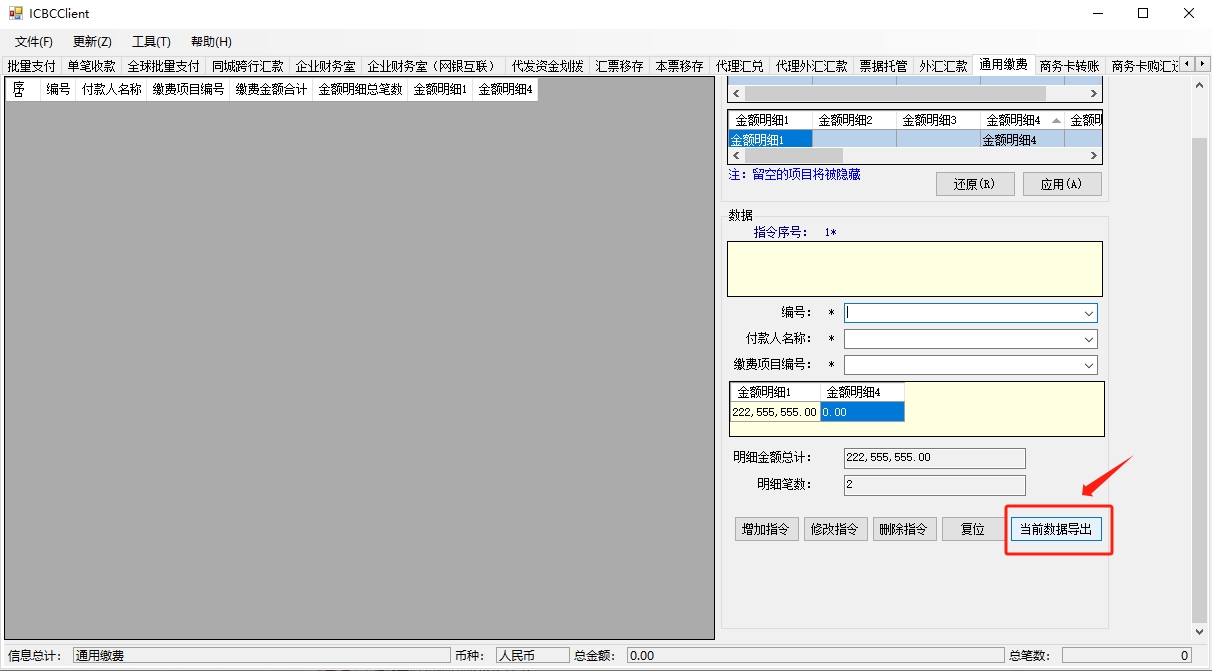
Task: Click the 编号 column header in left grid
Action: [58, 89]
